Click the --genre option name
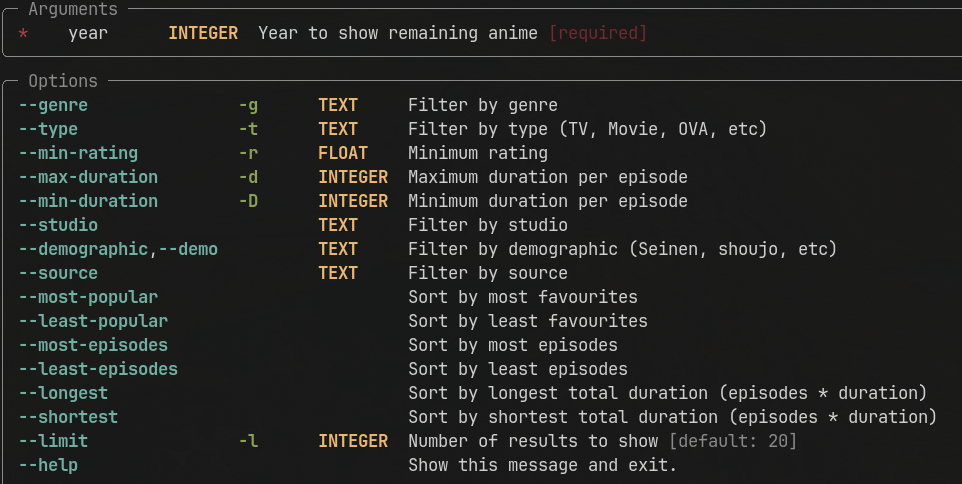The height and width of the screenshot is (484, 962). tap(53, 106)
